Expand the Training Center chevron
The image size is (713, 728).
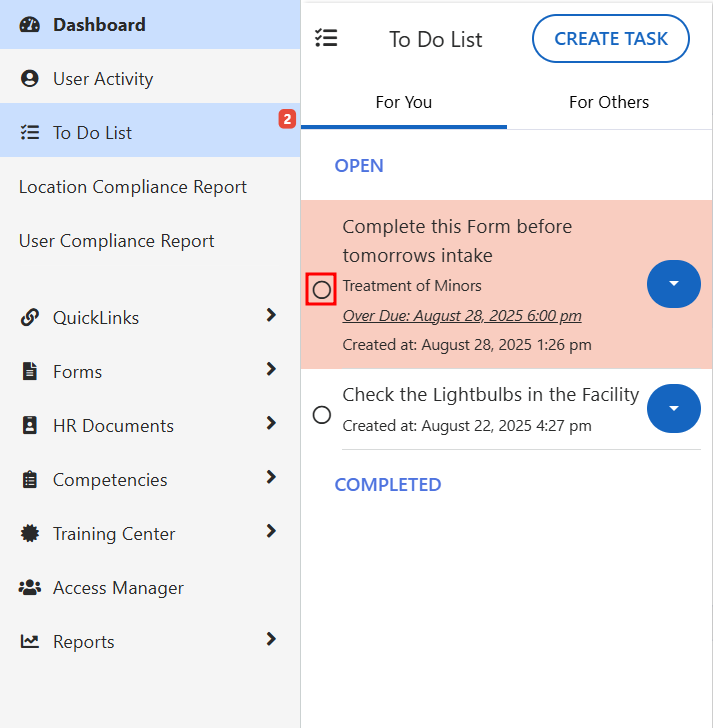tap(270, 532)
